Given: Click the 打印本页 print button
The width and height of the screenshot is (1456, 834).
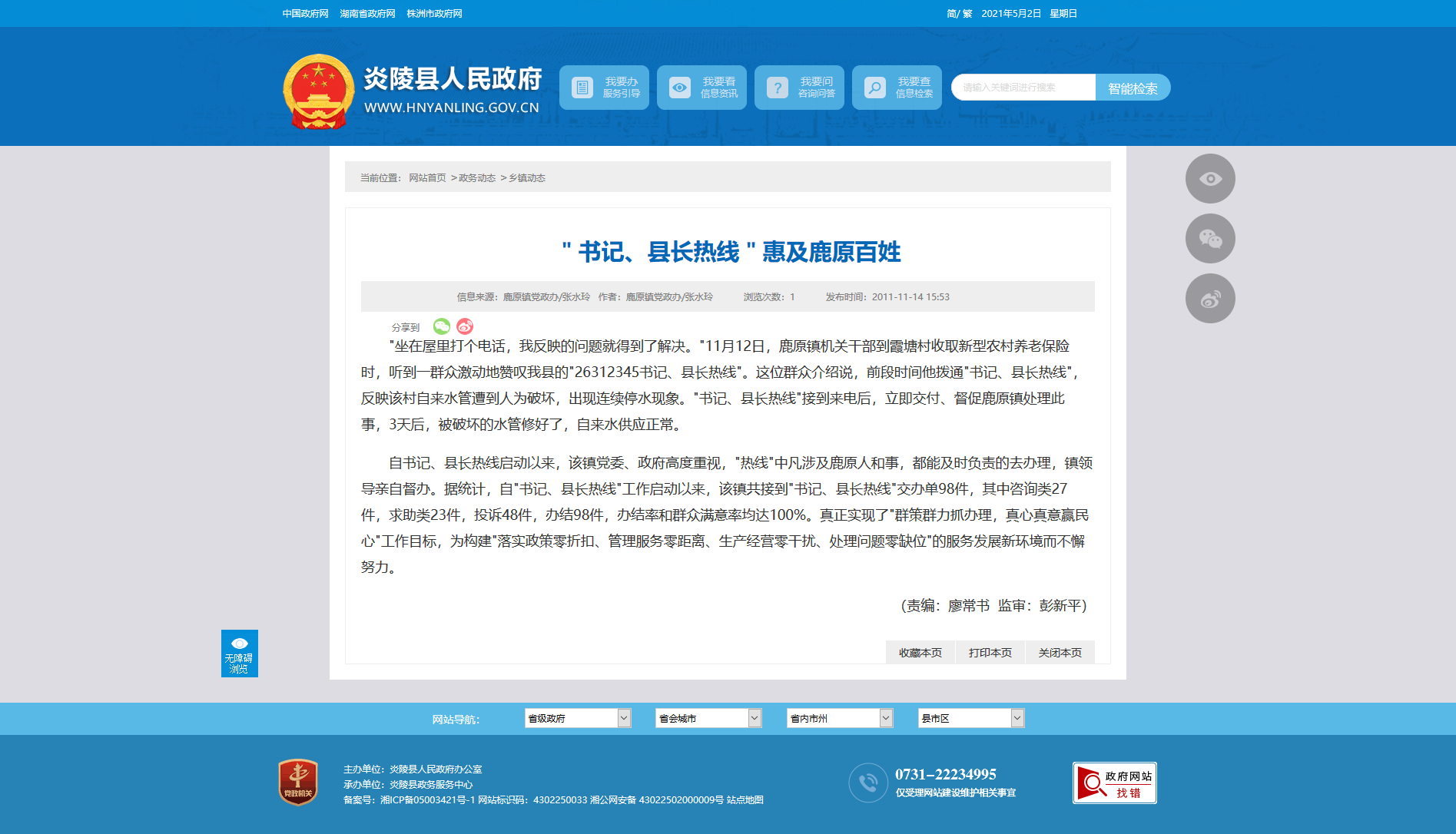Looking at the screenshot, I should [990, 653].
